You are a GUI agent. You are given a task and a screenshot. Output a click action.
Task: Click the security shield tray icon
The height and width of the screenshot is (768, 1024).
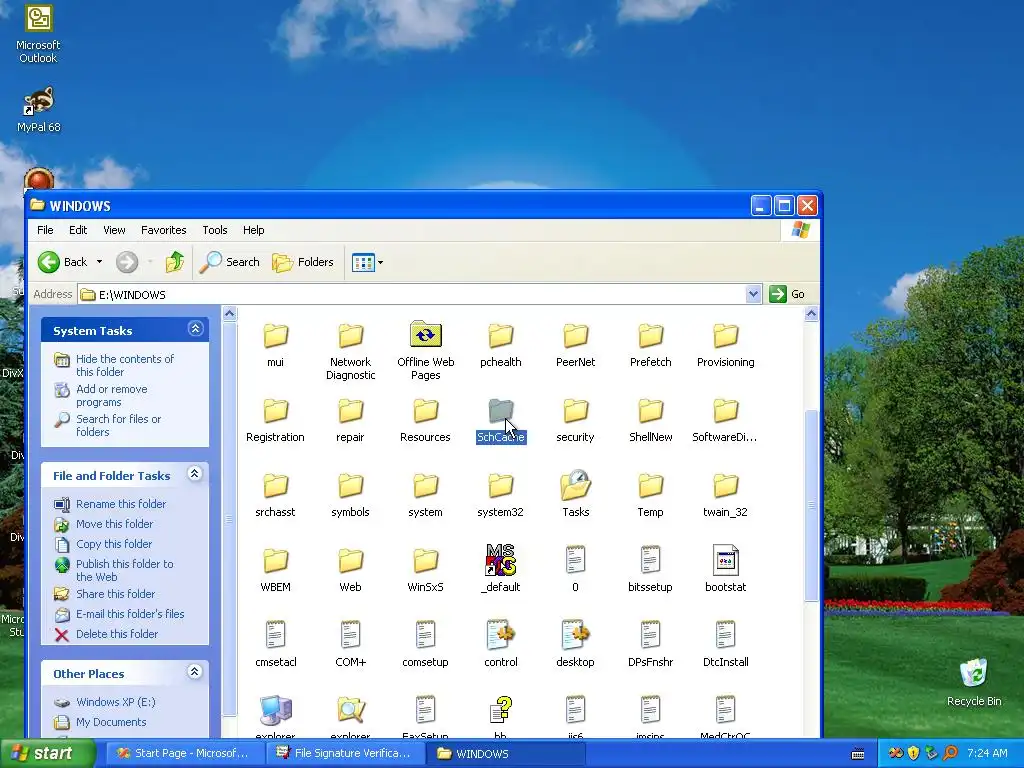[x=914, y=753]
